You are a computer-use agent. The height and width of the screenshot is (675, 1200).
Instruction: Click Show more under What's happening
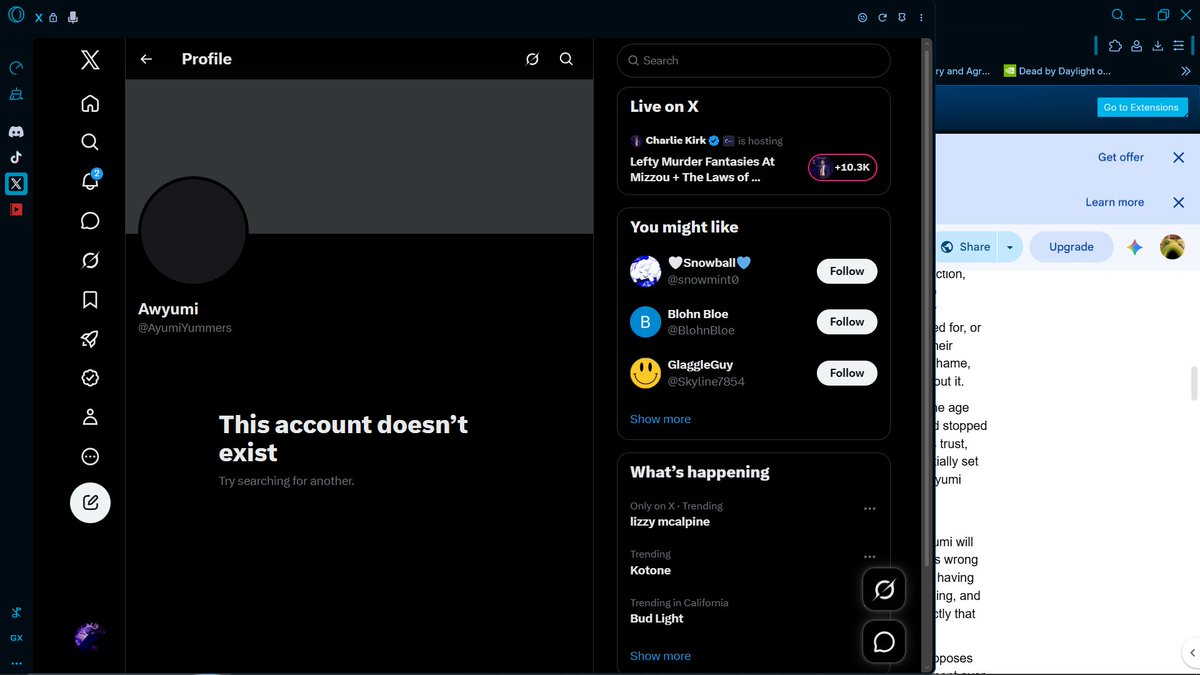pos(660,656)
